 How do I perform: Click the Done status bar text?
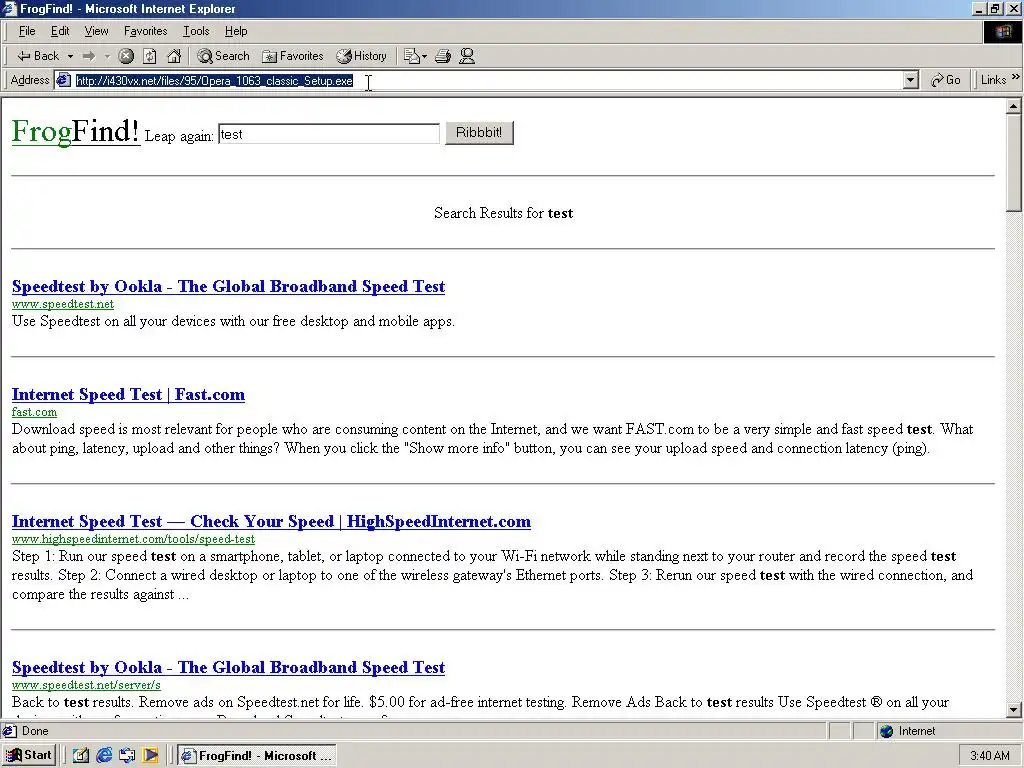click(x=35, y=731)
